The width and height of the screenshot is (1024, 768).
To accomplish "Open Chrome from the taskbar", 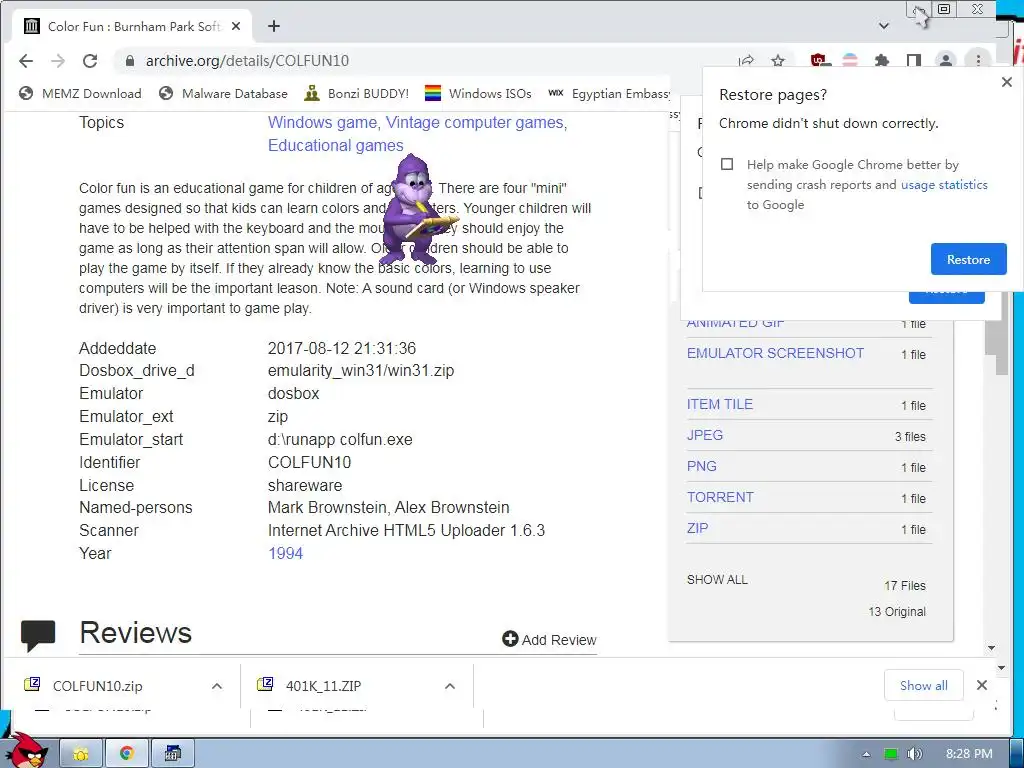I will click(x=127, y=754).
